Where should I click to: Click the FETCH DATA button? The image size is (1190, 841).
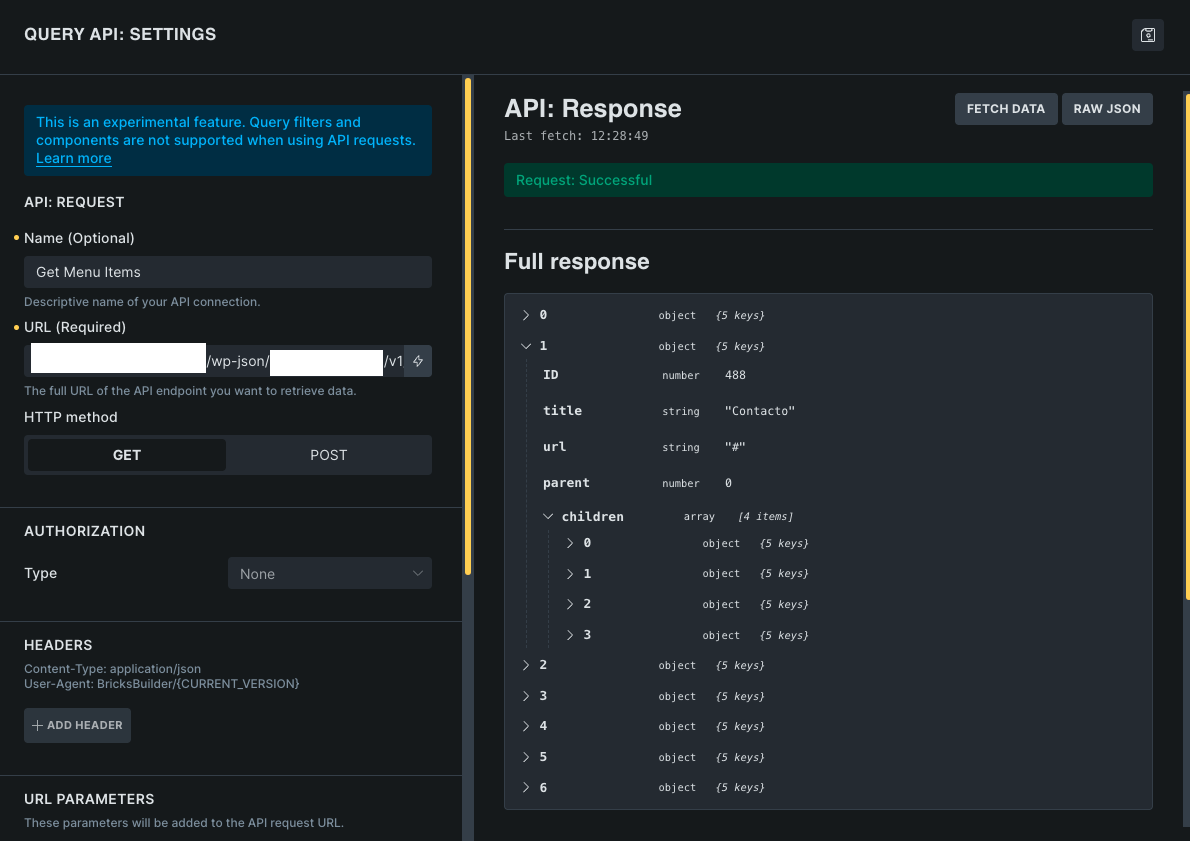click(x=1006, y=109)
